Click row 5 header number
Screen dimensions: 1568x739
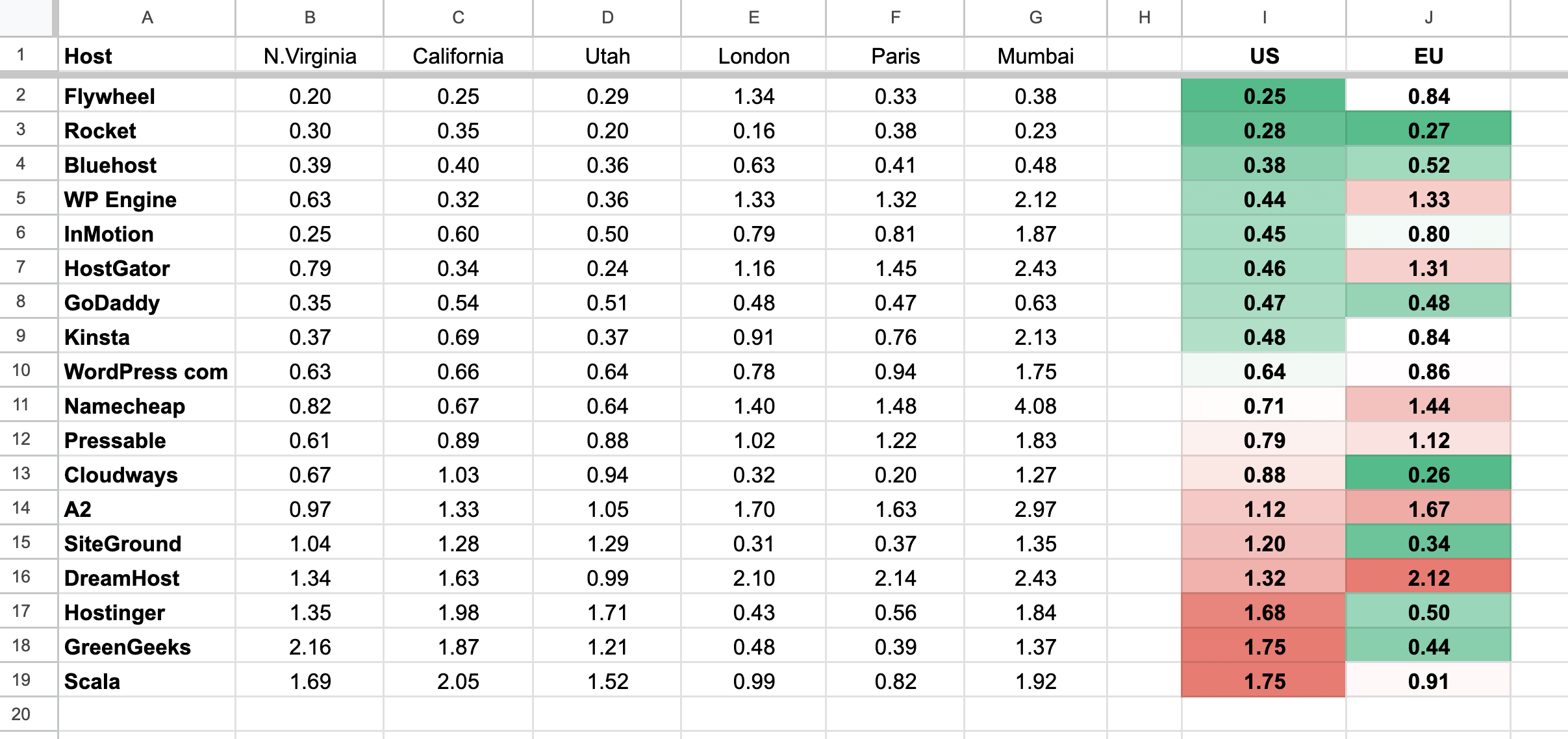coord(21,198)
